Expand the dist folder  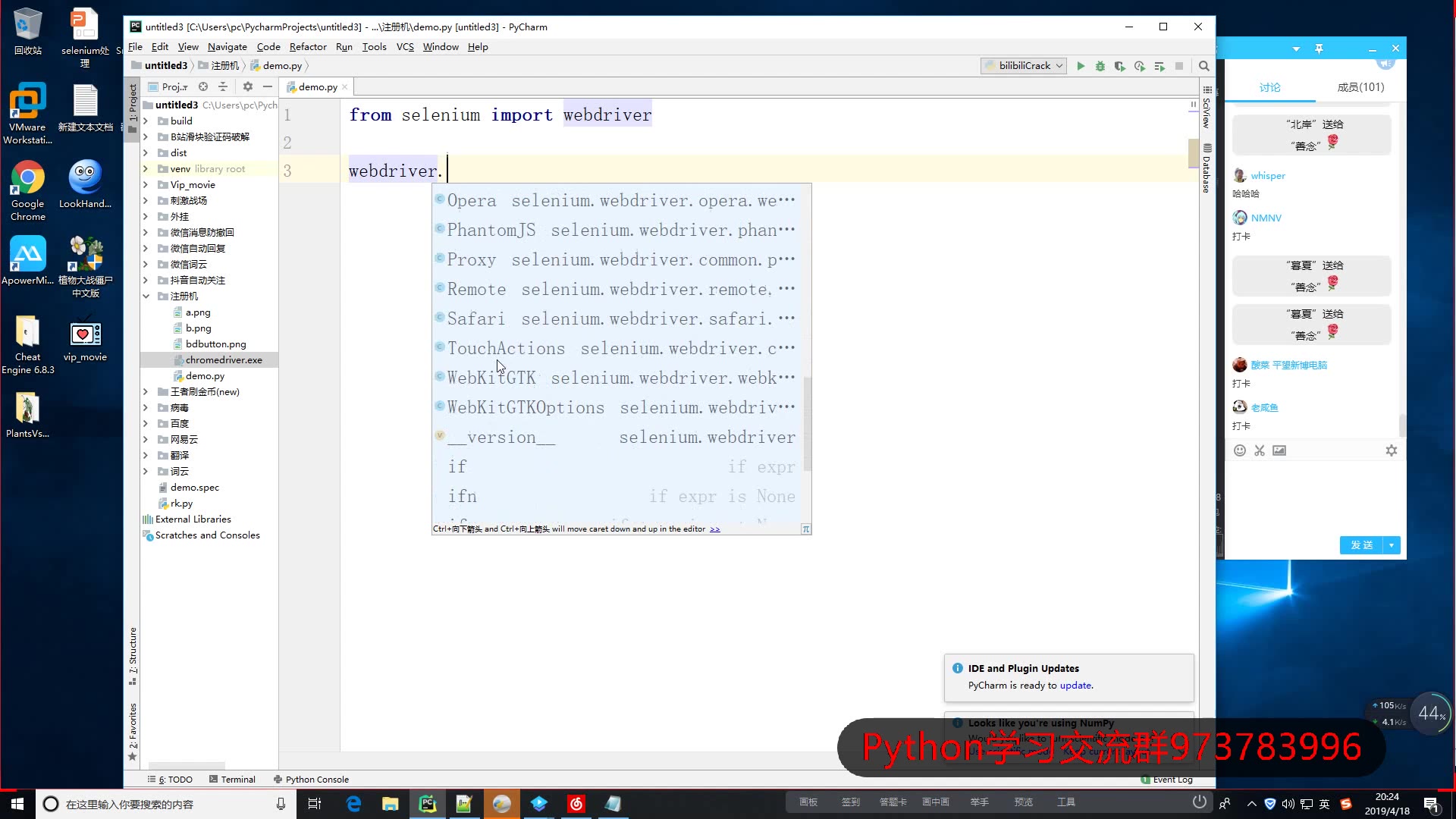146,153
